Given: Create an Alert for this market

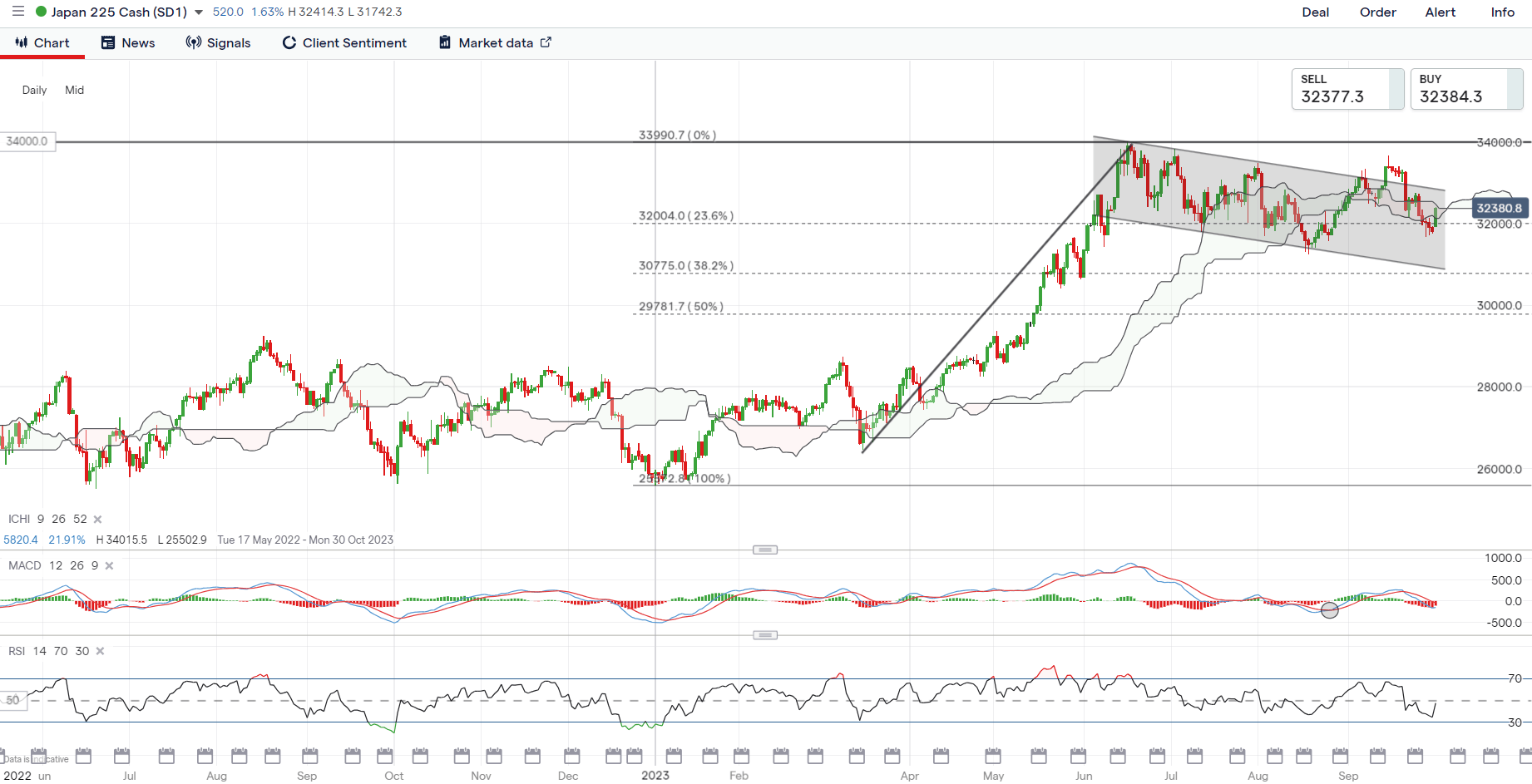Looking at the screenshot, I should click(x=1440, y=12).
